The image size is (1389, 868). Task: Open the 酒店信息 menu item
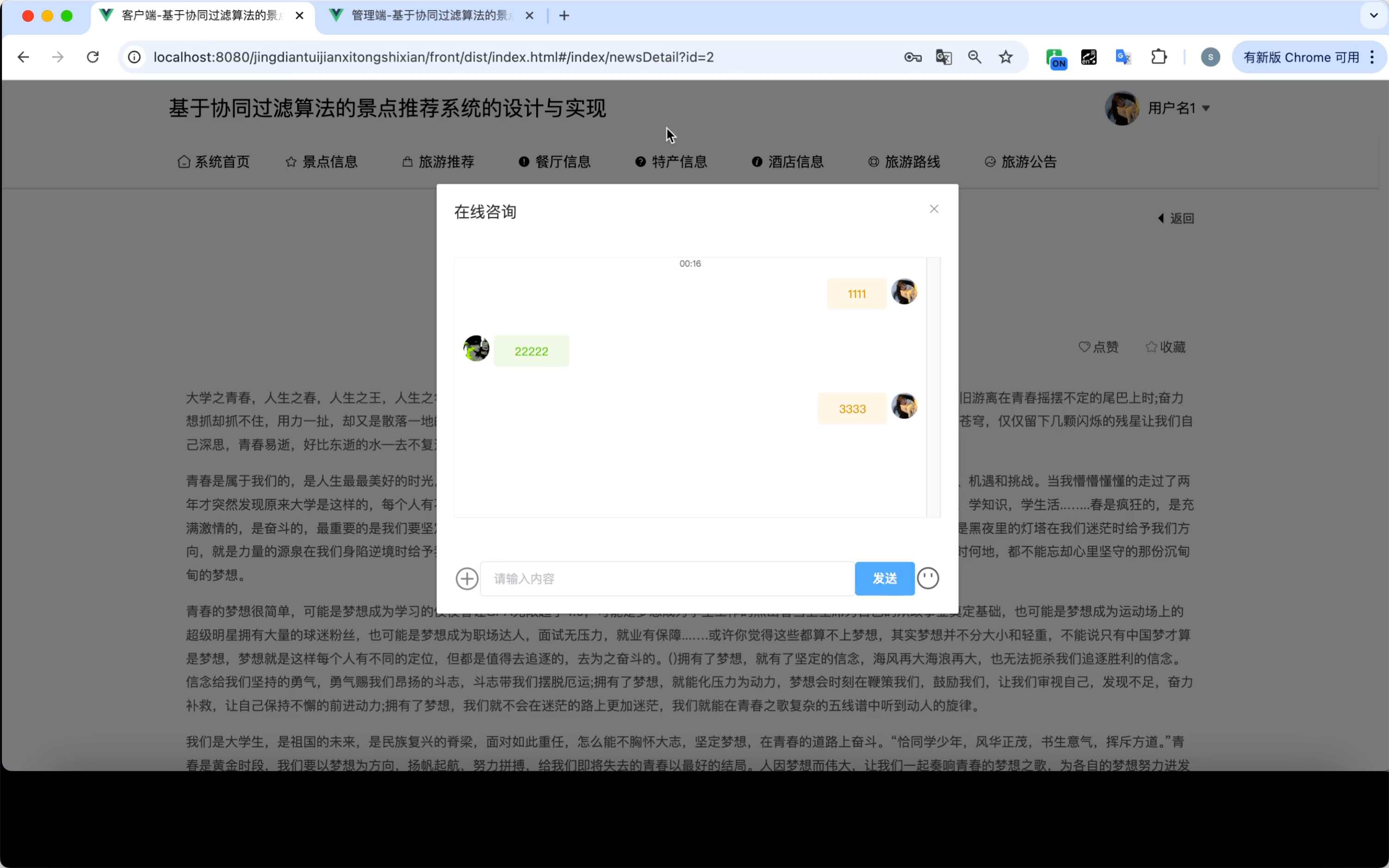(788, 162)
